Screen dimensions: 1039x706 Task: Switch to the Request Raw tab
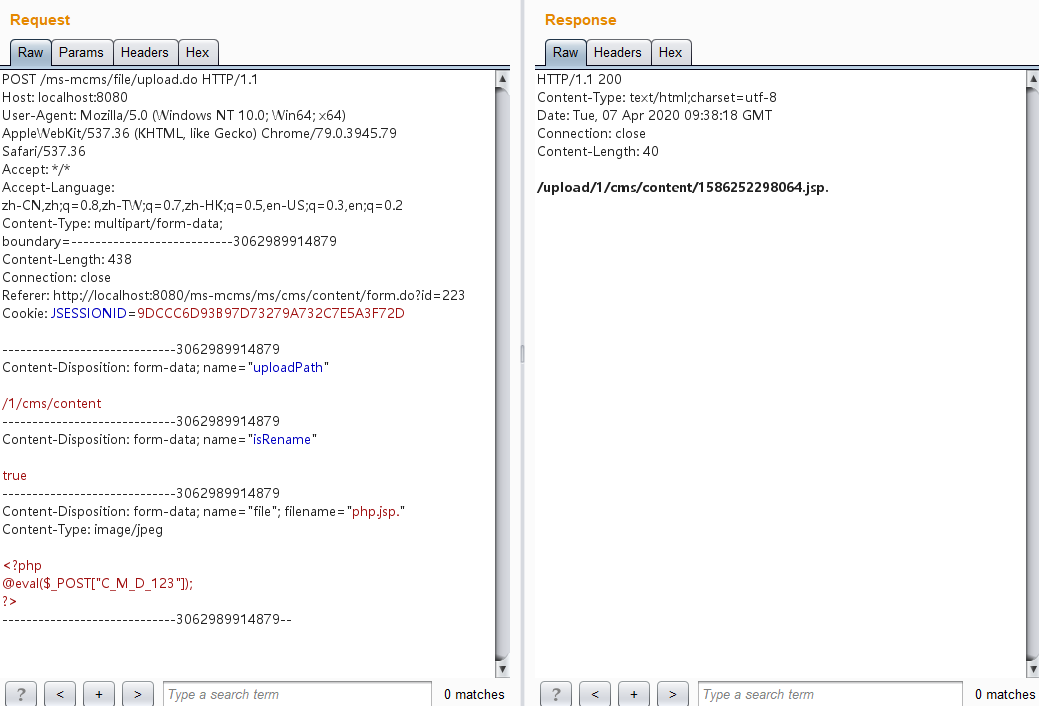point(30,52)
